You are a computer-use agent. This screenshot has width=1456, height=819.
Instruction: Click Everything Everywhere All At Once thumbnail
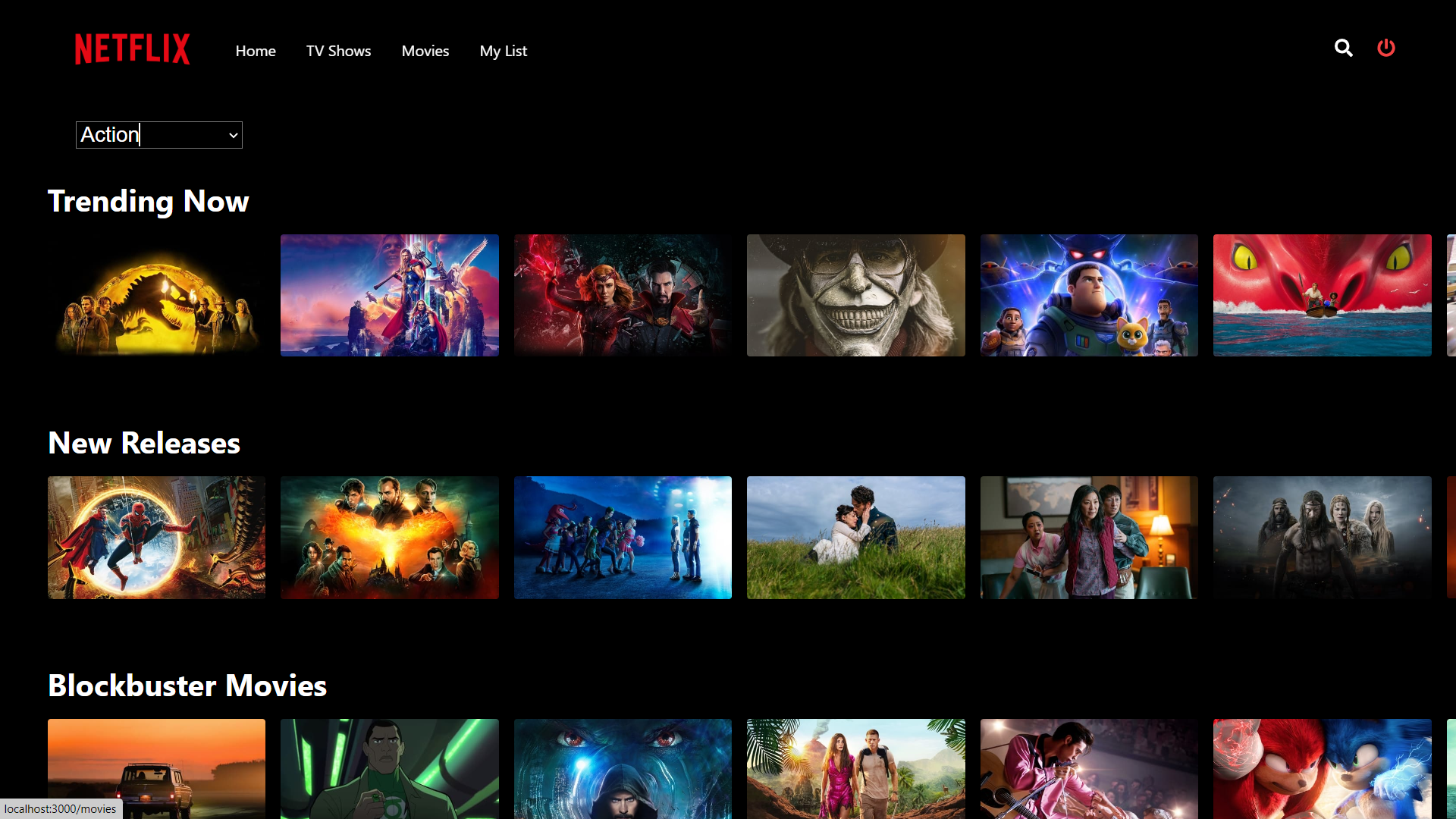[1089, 538]
